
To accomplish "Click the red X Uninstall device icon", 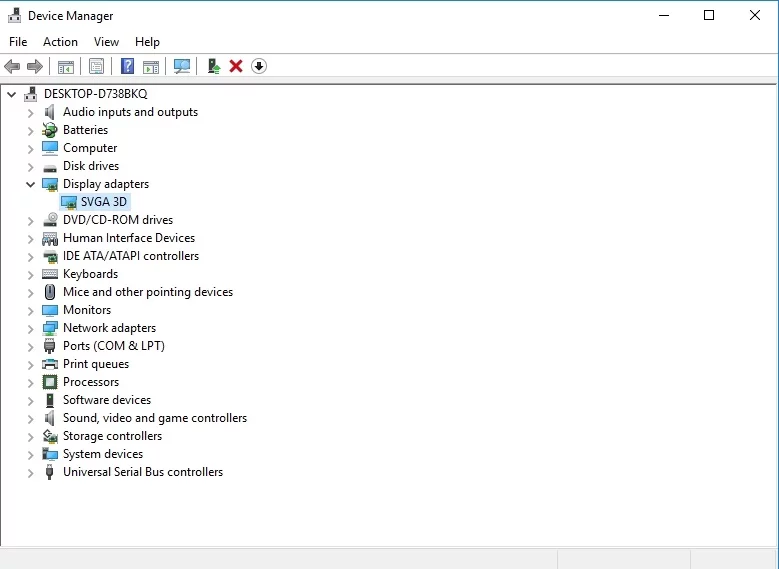I will (236, 66).
